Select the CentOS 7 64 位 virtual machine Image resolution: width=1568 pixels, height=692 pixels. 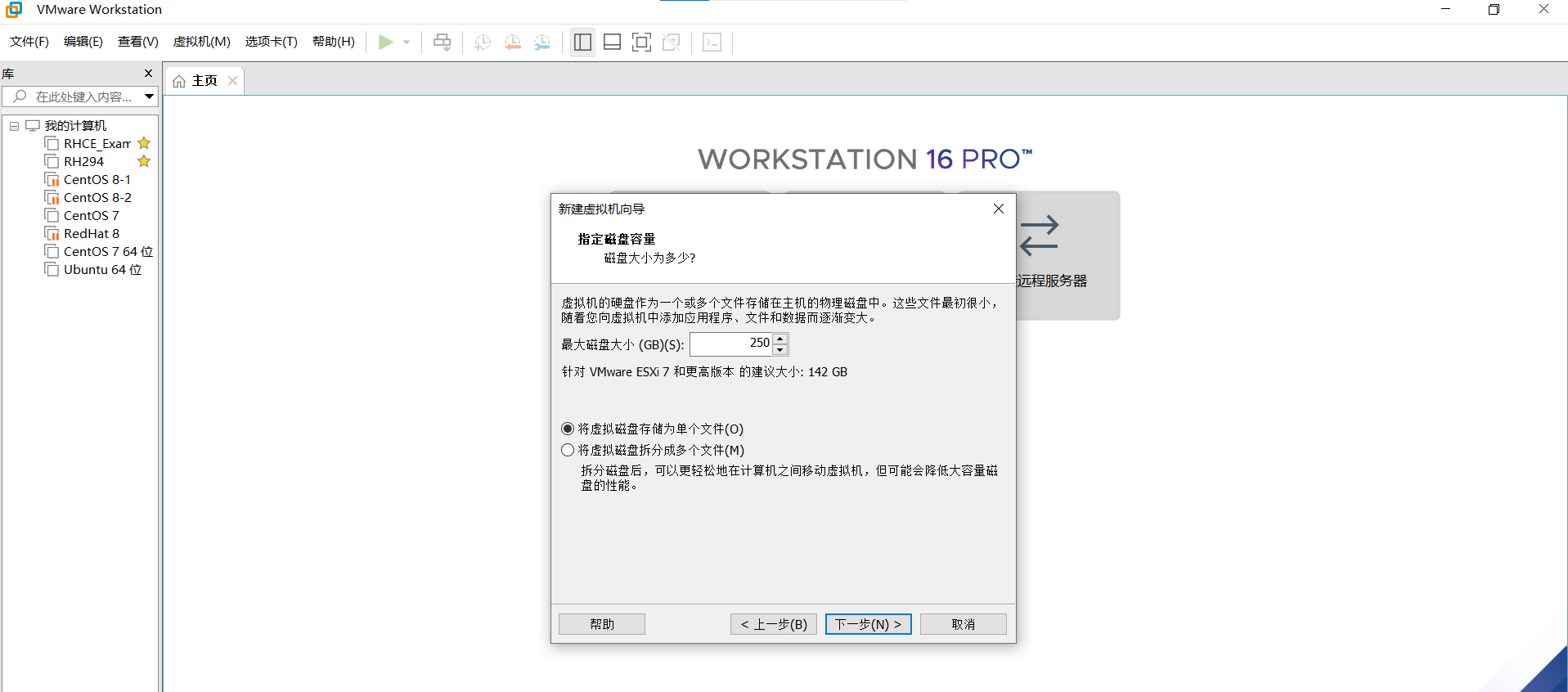(108, 251)
